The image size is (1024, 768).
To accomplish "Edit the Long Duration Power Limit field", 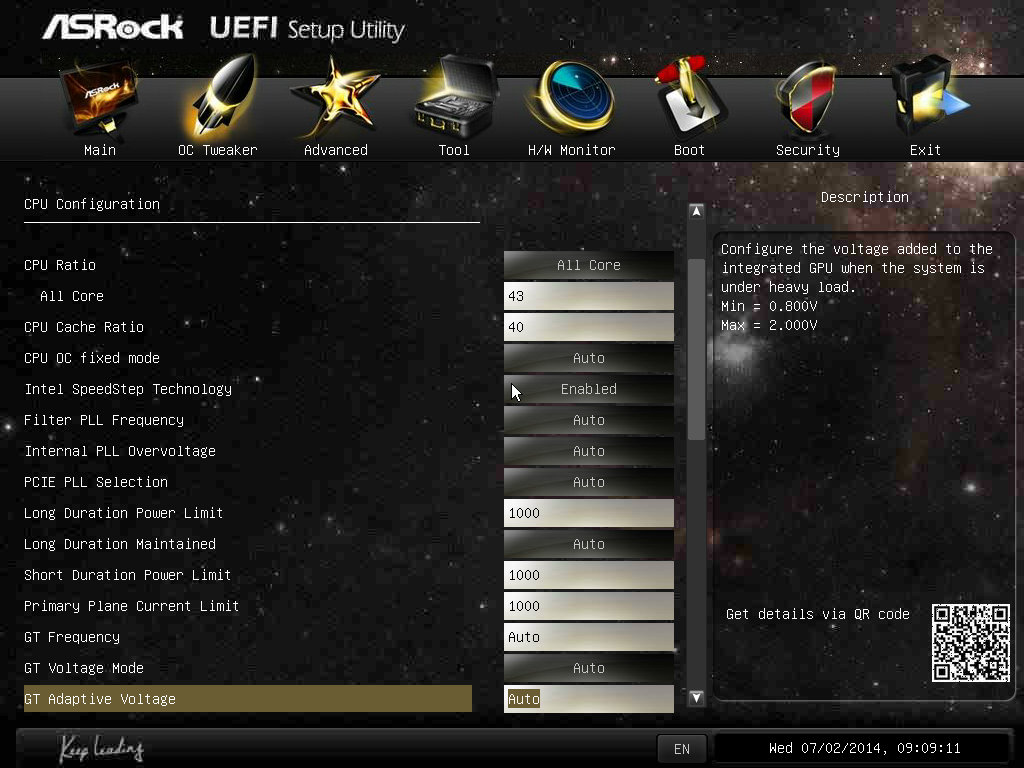I will point(588,513).
